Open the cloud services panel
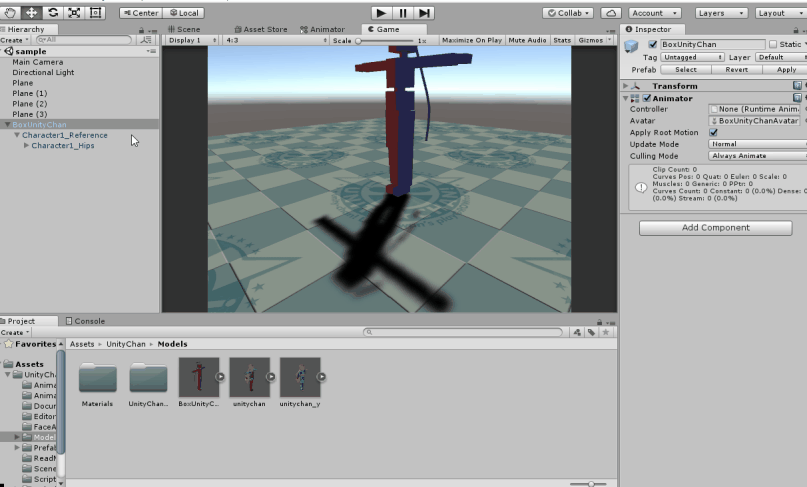Image resolution: width=807 pixels, height=487 pixels. click(610, 13)
